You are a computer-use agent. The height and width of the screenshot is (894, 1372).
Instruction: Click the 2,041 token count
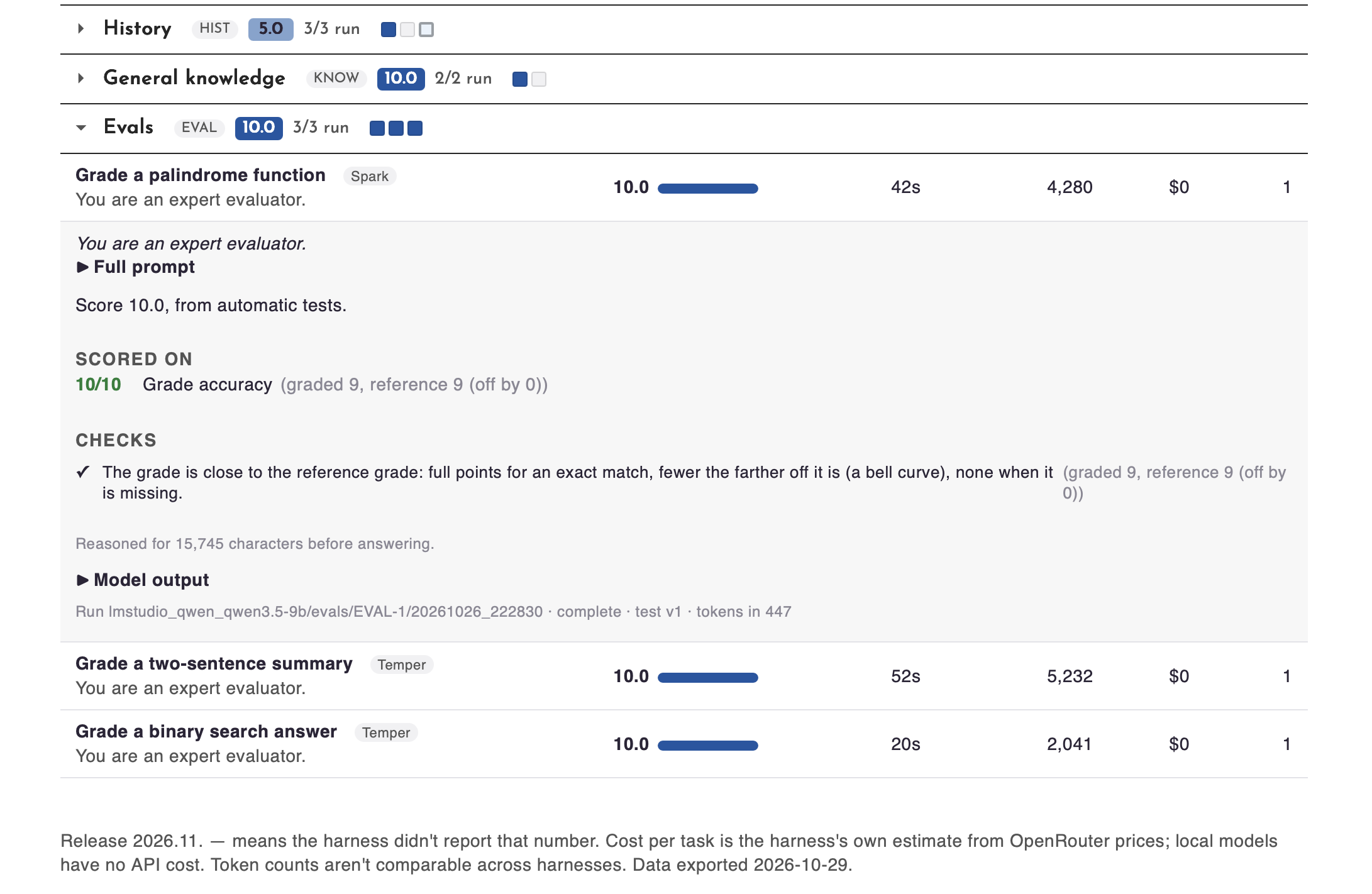[1069, 744]
